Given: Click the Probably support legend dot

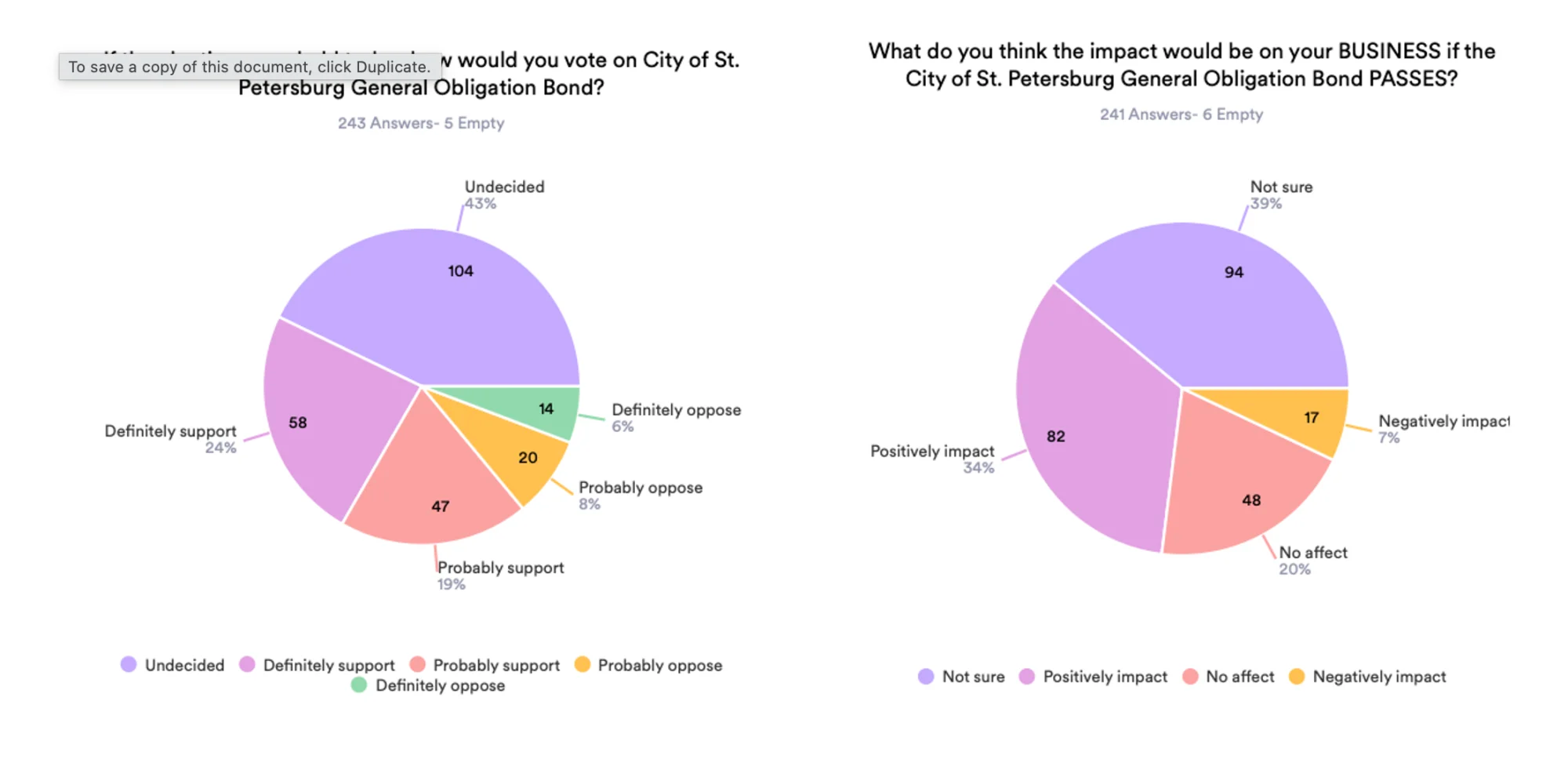Looking at the screenshot, I should 417,665.
